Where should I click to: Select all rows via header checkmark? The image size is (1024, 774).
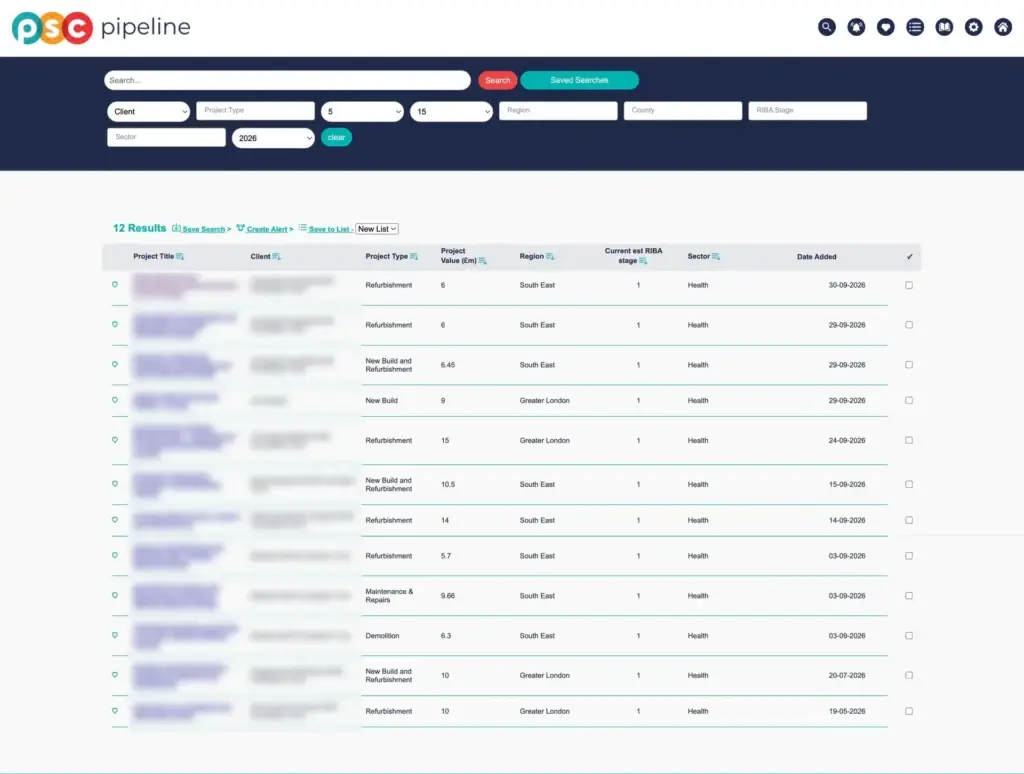pyautogui.click(x=910, y=257)
